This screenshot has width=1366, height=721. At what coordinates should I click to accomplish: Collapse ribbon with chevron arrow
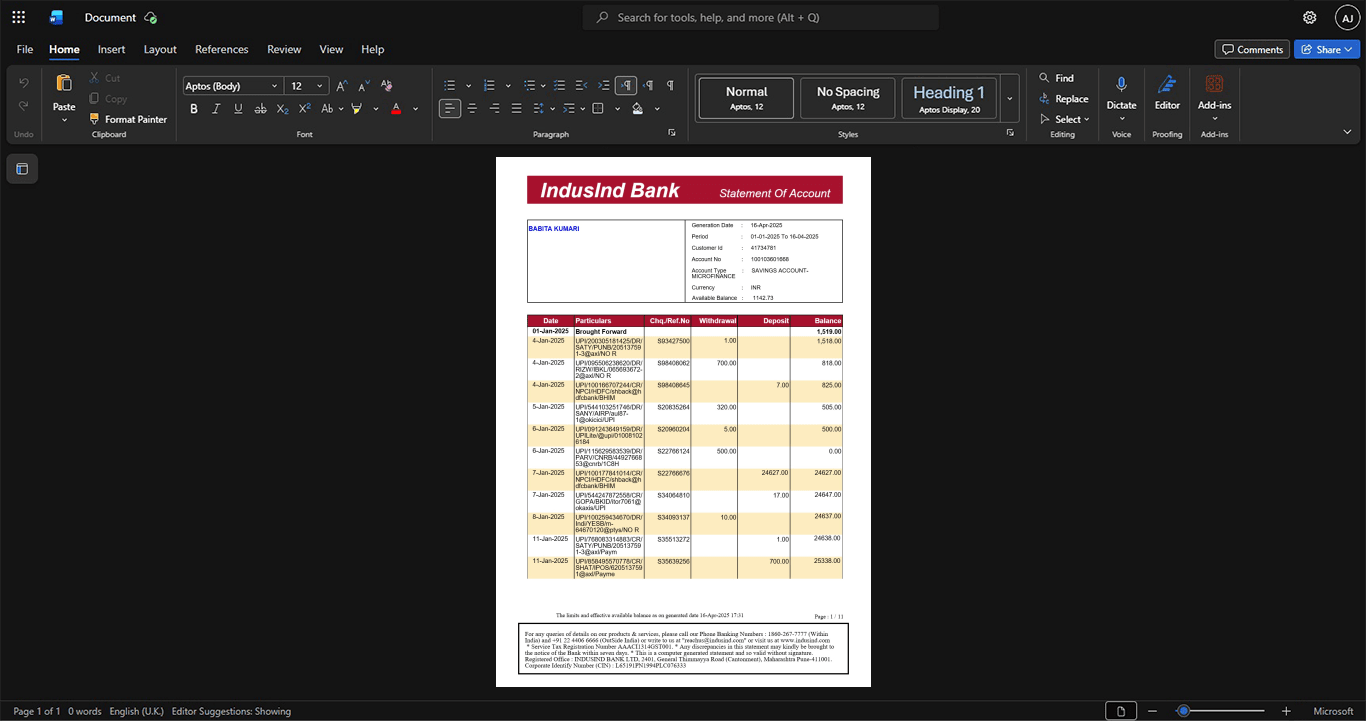[x=1347, y=132]
